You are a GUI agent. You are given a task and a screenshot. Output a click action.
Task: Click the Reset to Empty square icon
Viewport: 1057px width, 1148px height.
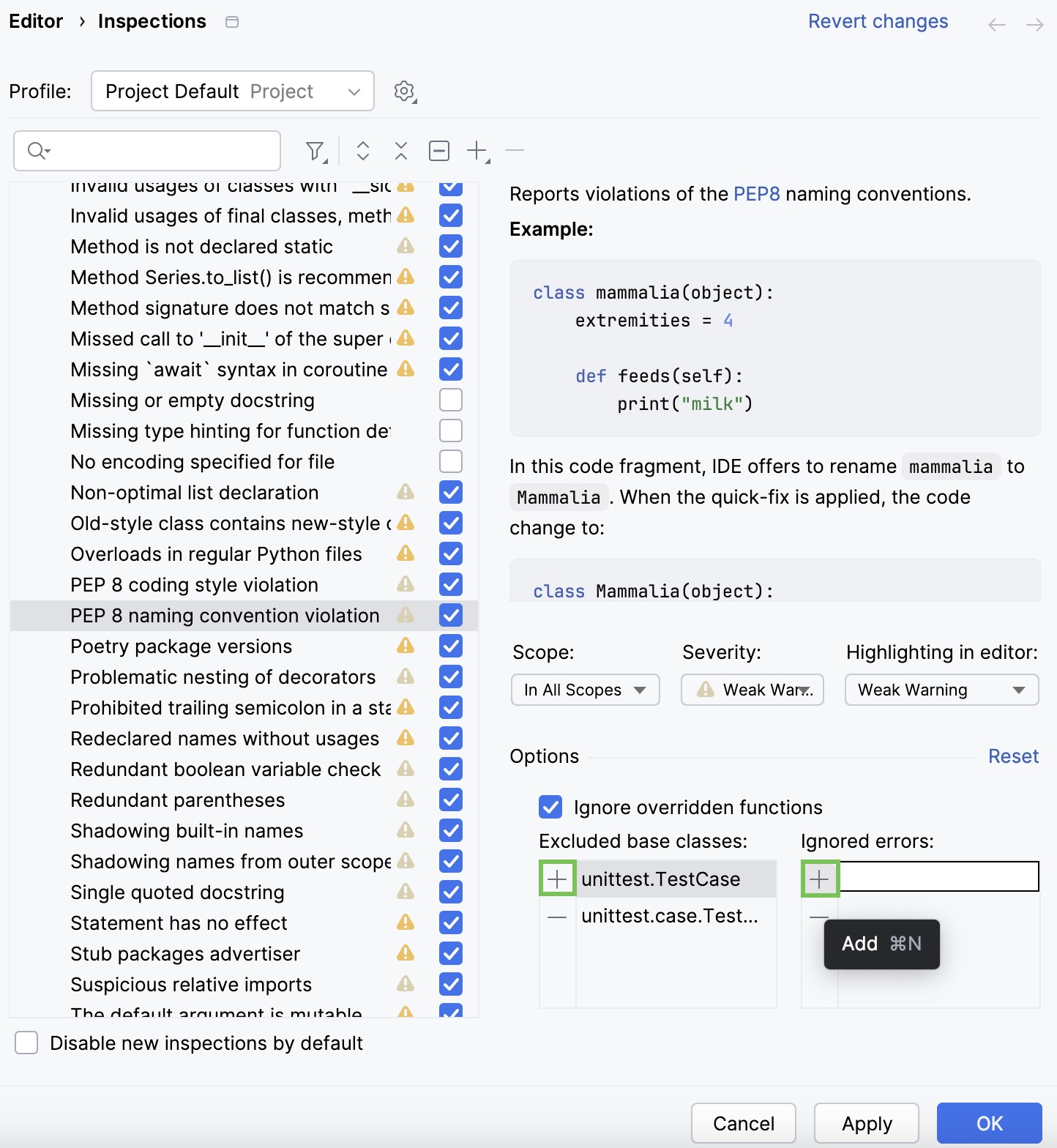coord(439,151)
